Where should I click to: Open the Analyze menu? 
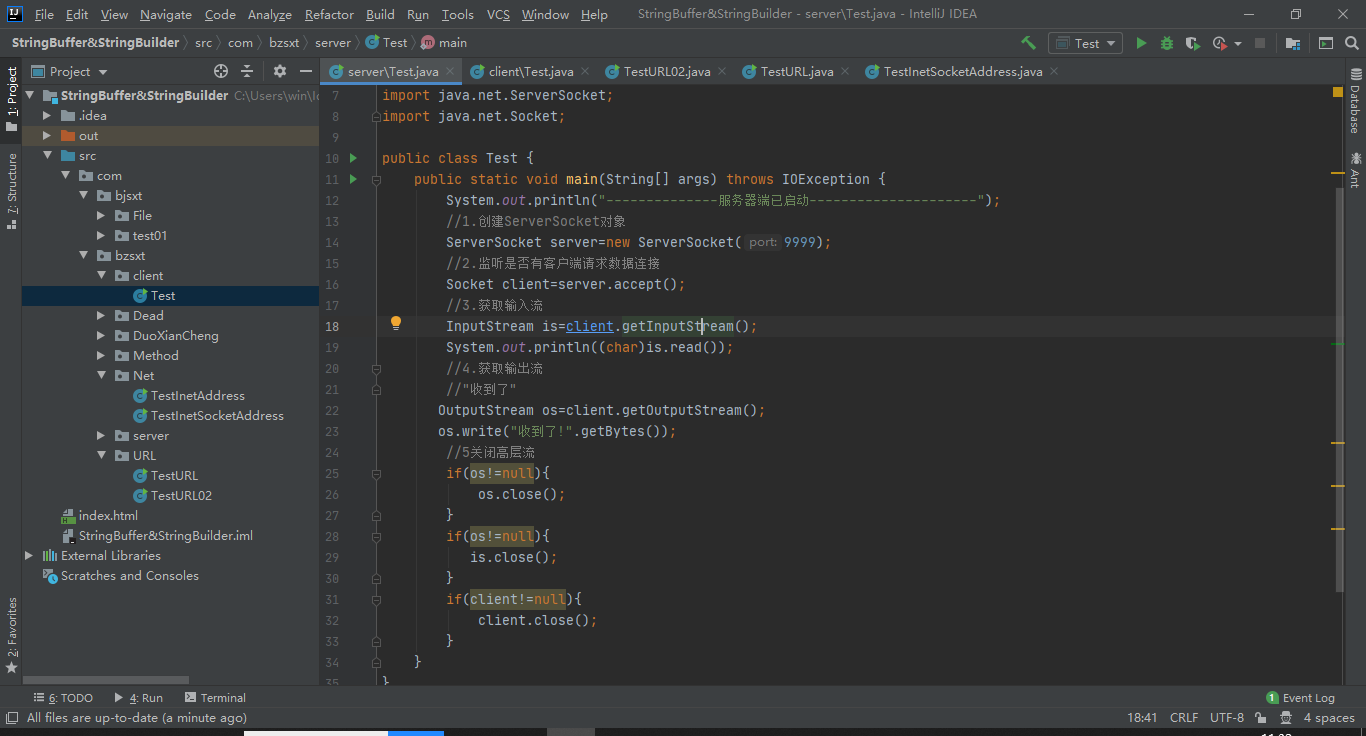pyautogui.click(x=269, y=14)
